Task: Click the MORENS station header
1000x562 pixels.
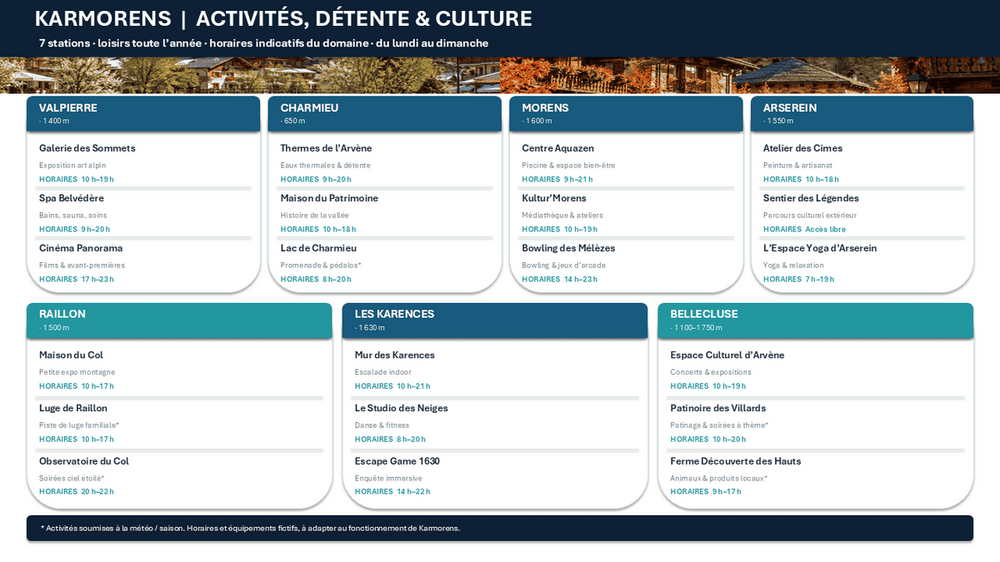Action: pos(626,114)
